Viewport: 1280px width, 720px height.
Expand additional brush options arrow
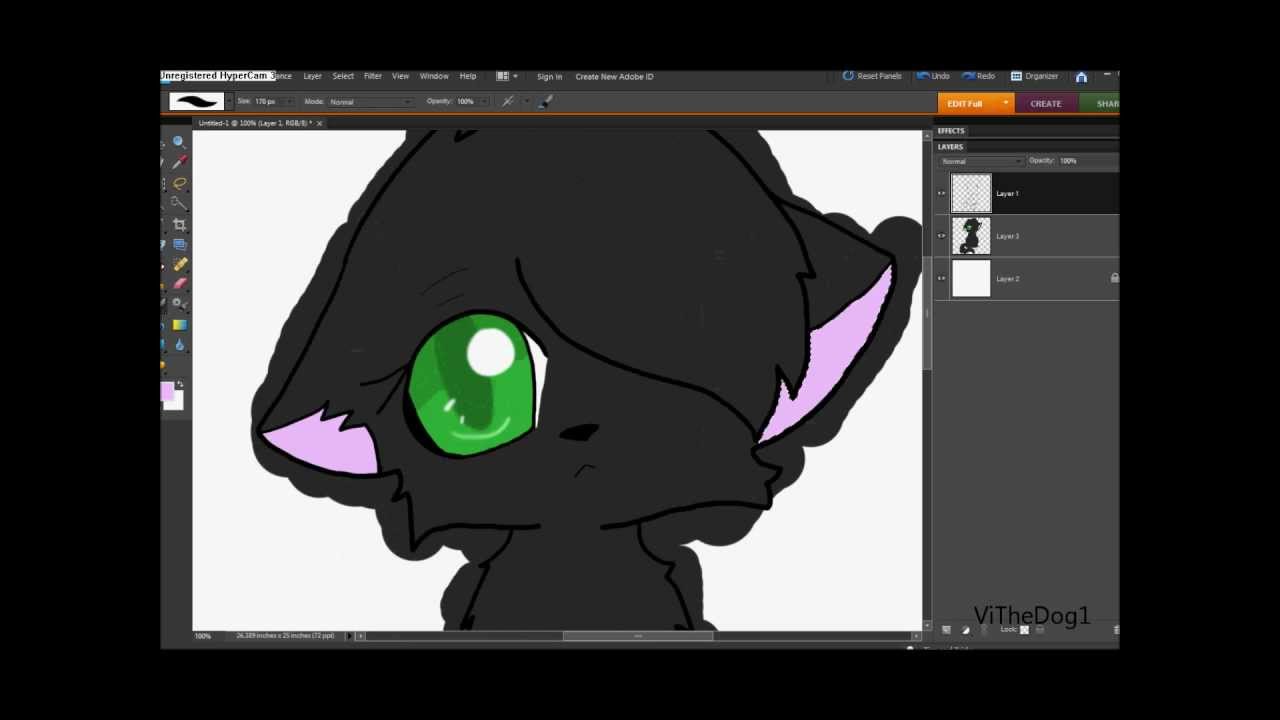coord(527,101)
